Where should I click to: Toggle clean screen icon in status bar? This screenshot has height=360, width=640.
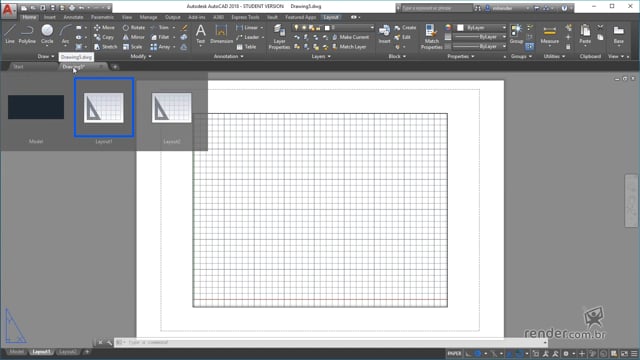624,353
